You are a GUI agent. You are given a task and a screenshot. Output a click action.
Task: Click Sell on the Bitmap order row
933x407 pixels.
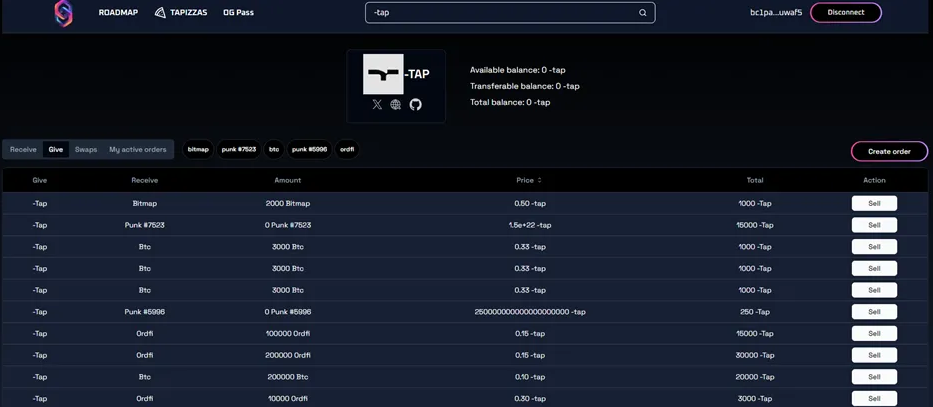pyautogui.click(x=873, y=203)
